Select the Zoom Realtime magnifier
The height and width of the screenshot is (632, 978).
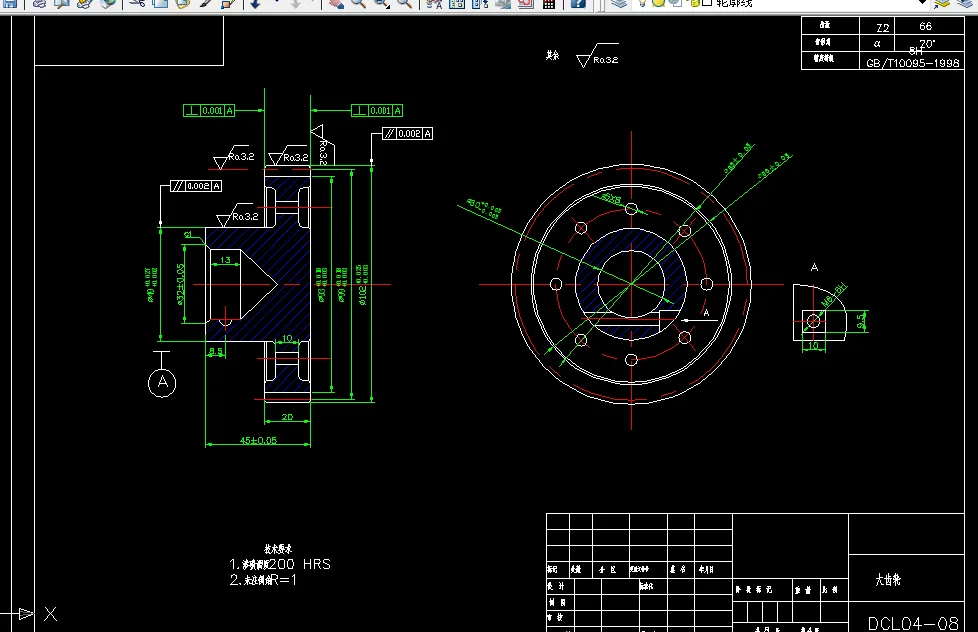[x=358, y=3]
